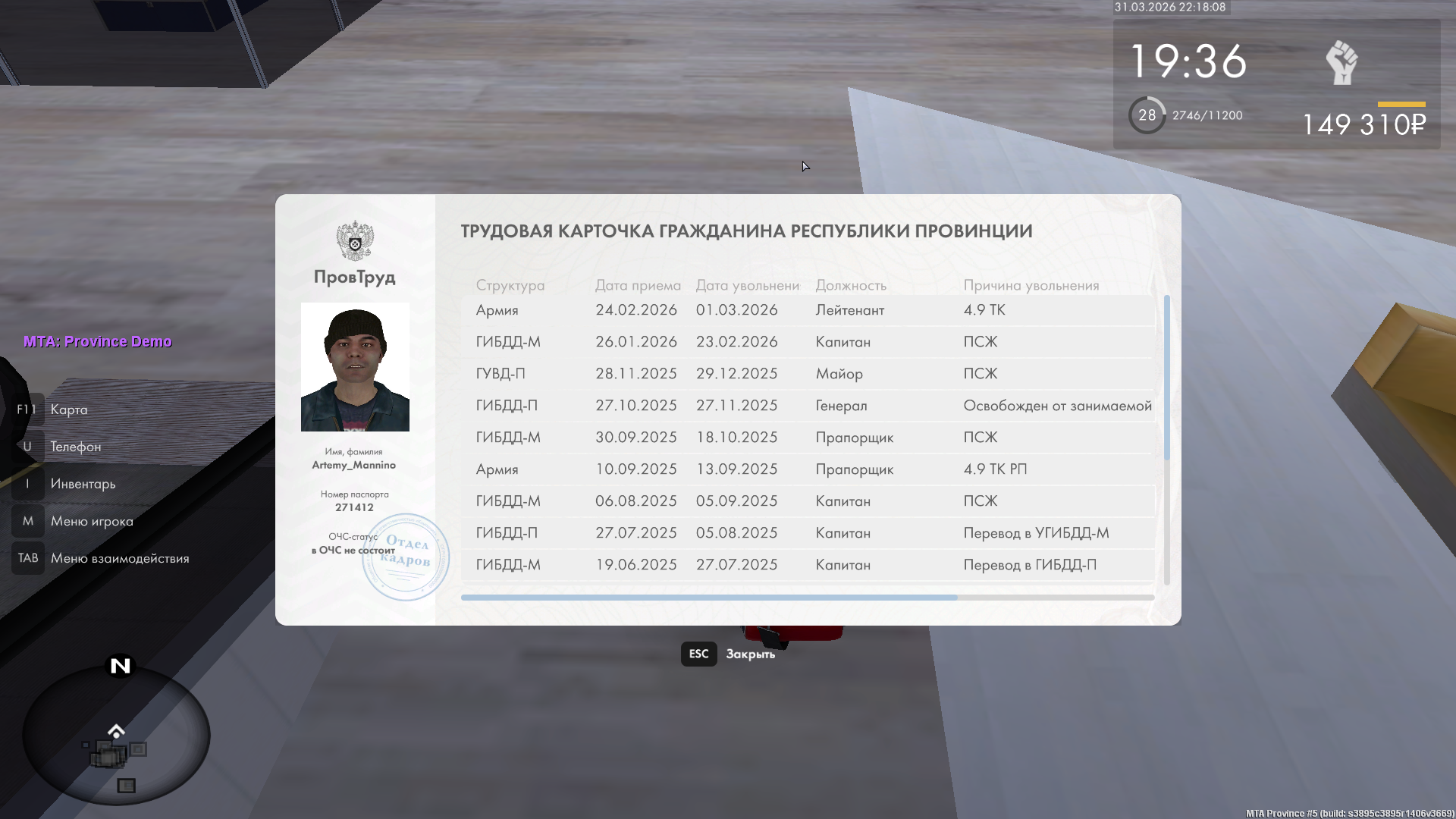Viewport: 1456px width, 819px height.
Task: Click the horizontal scrollbar under the table
Action: click(709, 598)
